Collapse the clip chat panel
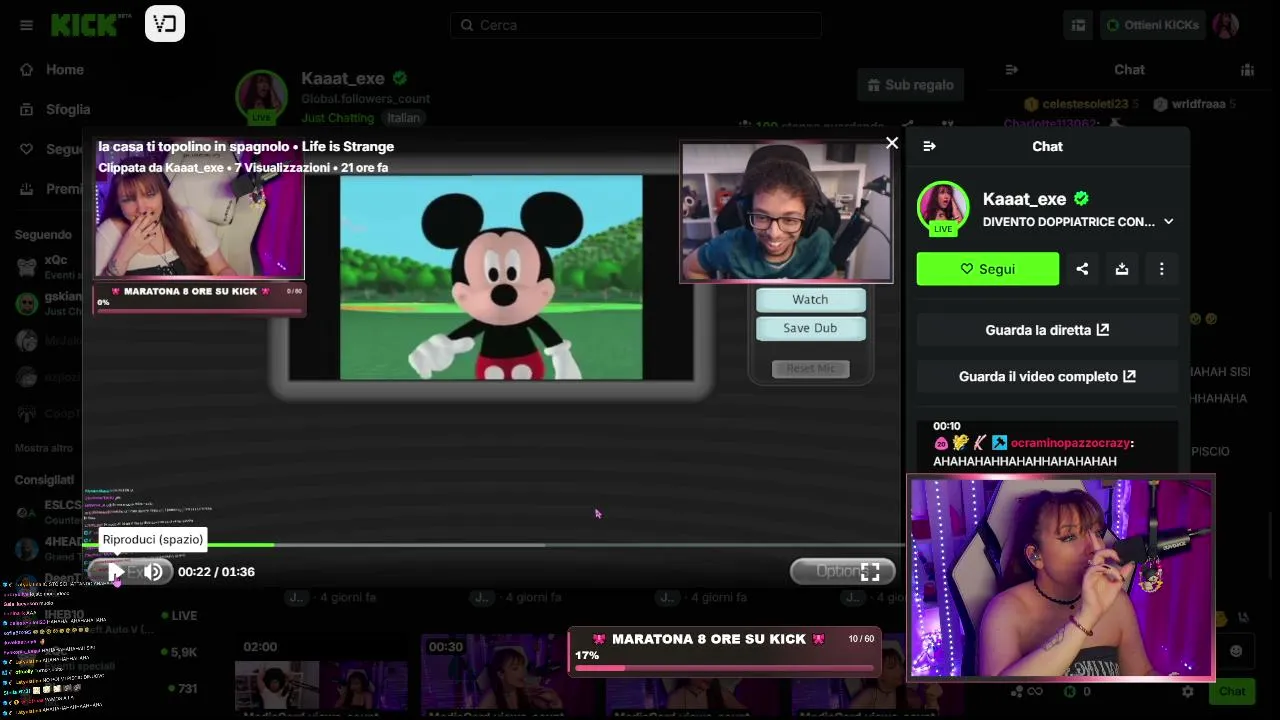The image size is (1280, 720). point(929,146)
